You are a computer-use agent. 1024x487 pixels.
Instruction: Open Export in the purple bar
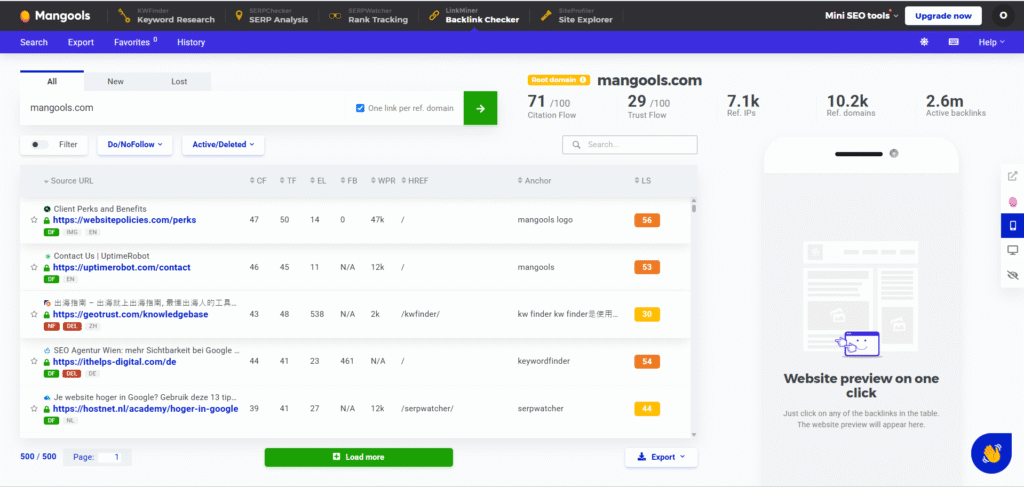pos(81,42)
